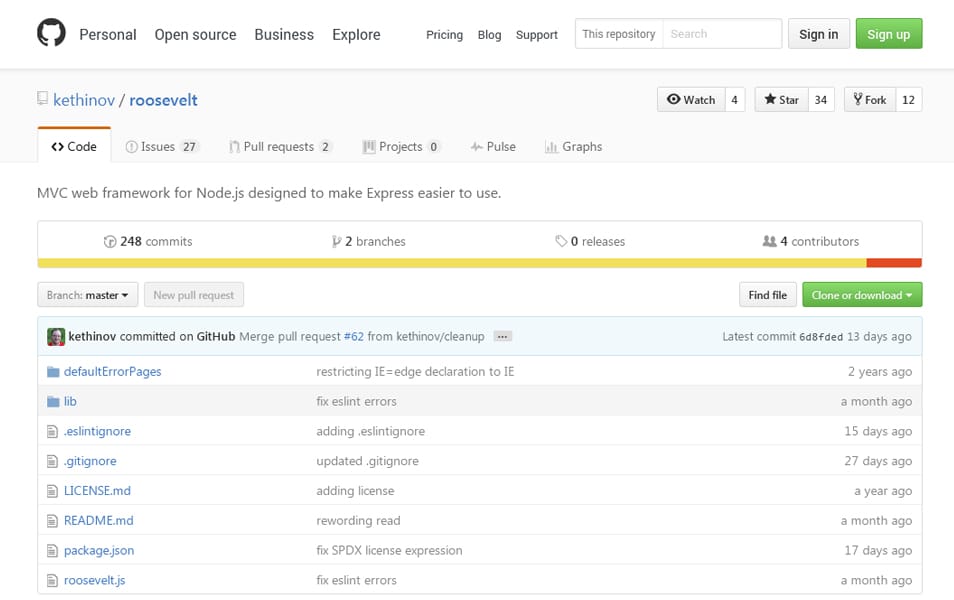954x600 pixels.
Task: Open the roosevelt repository title link
Action: pyautogui.click(x=163, y=100)
